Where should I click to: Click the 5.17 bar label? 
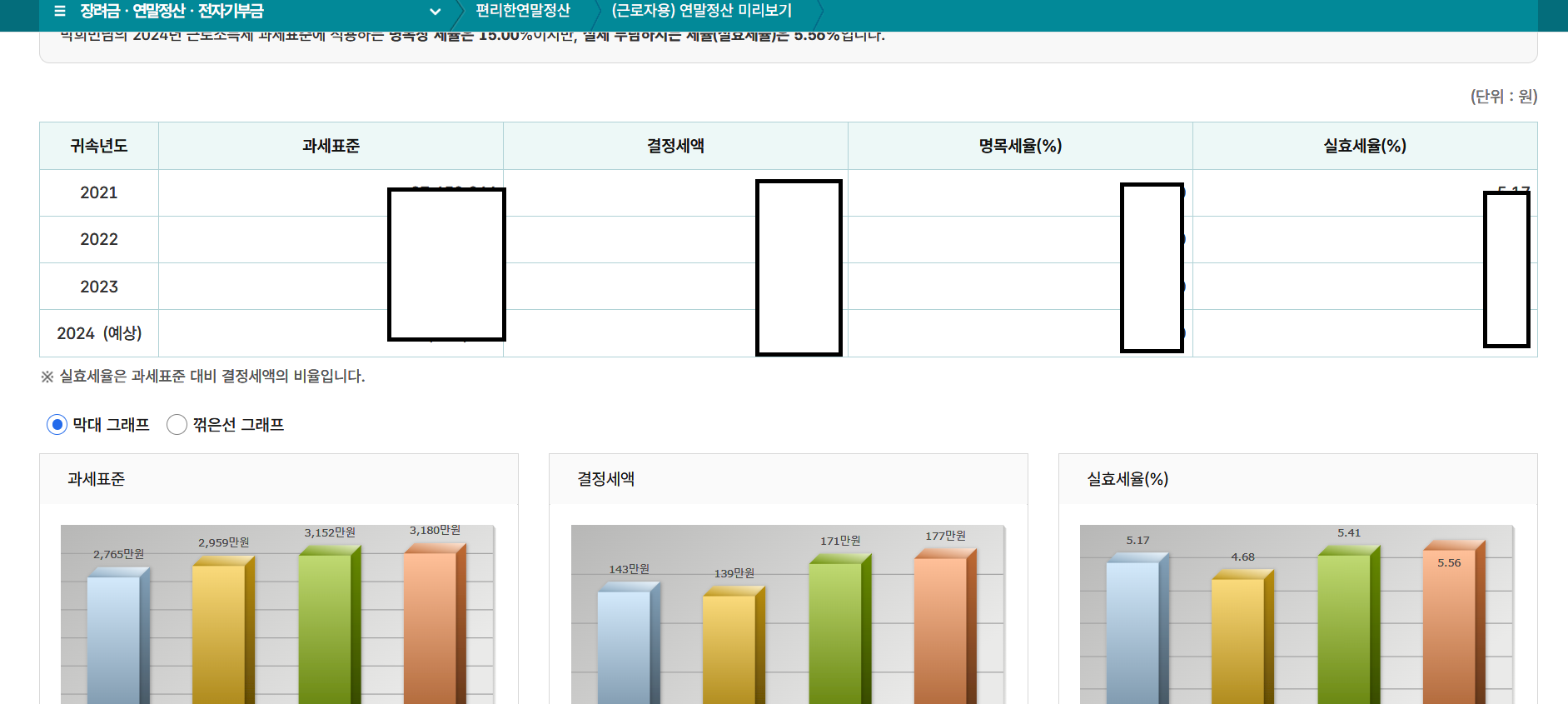[1137, 541]
